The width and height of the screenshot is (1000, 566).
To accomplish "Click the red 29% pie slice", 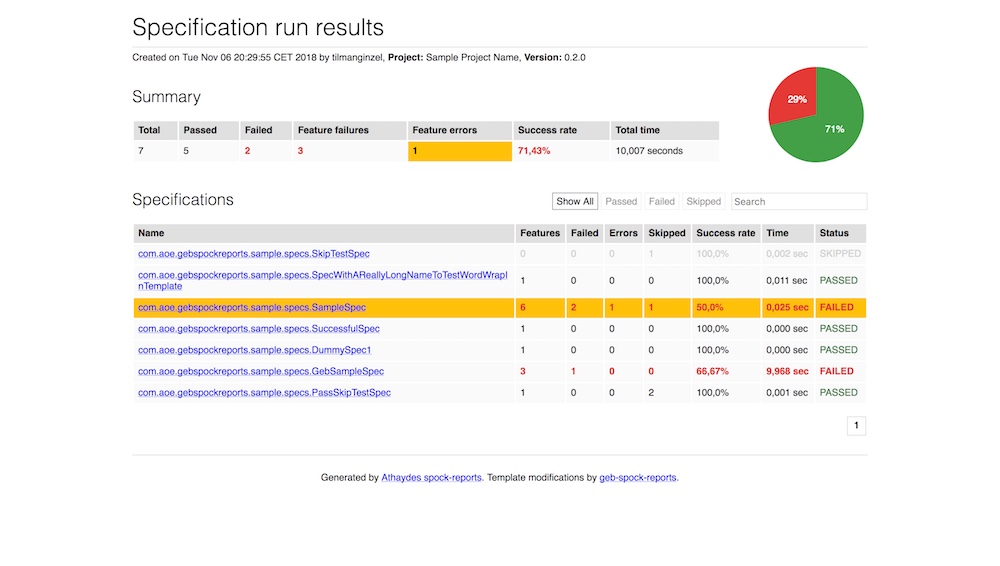I will point(795,98).
